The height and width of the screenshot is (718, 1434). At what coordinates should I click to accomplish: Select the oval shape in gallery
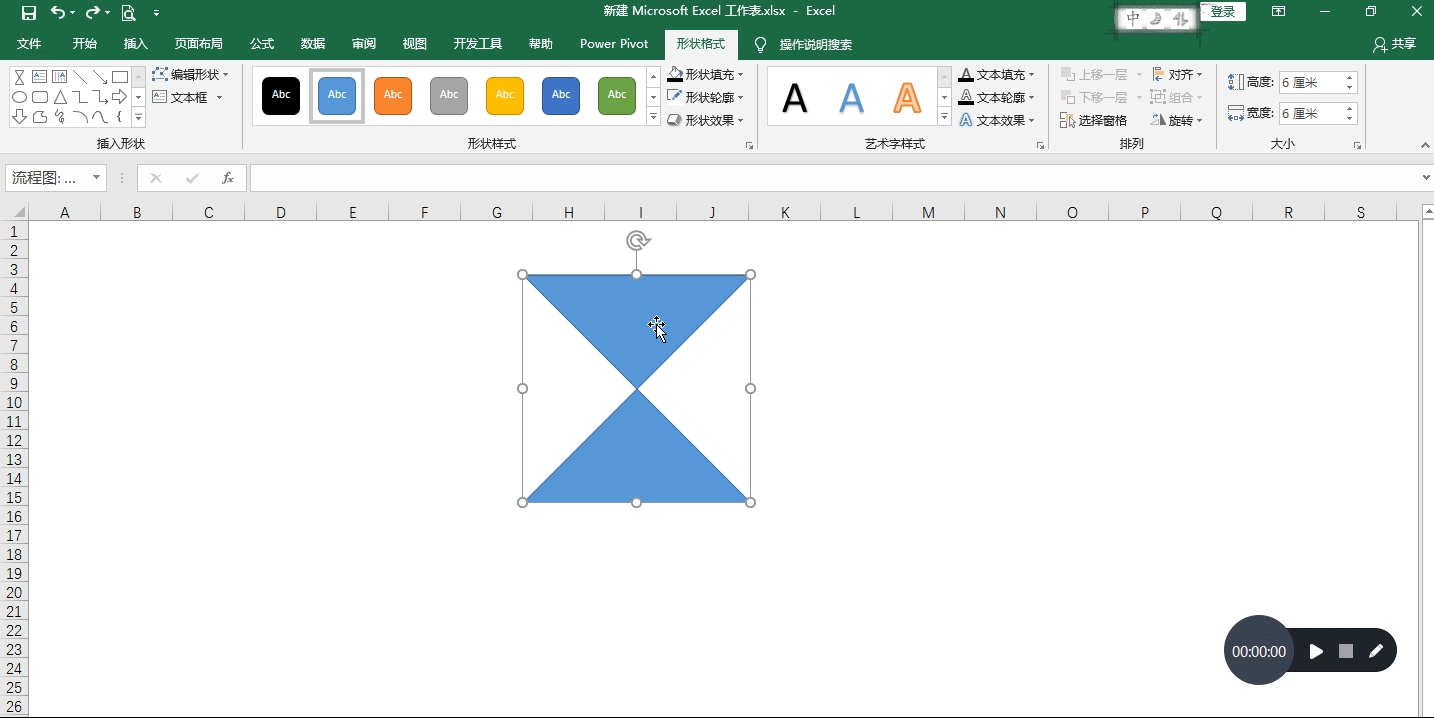[19, 97]
